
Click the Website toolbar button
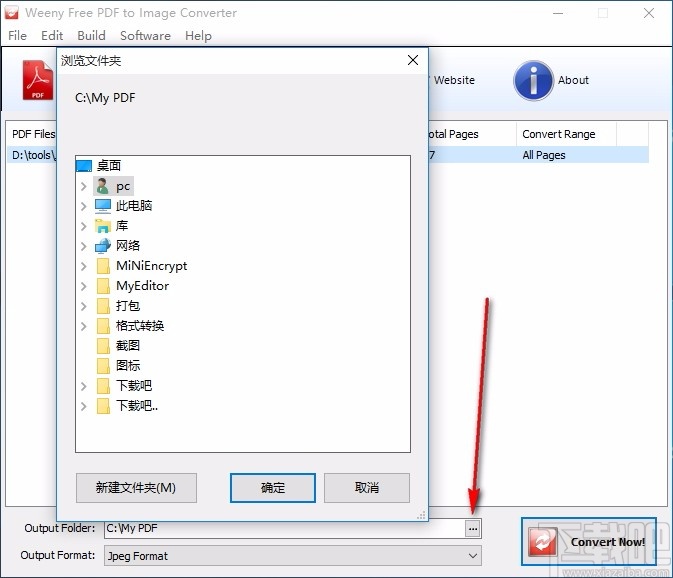454,80
